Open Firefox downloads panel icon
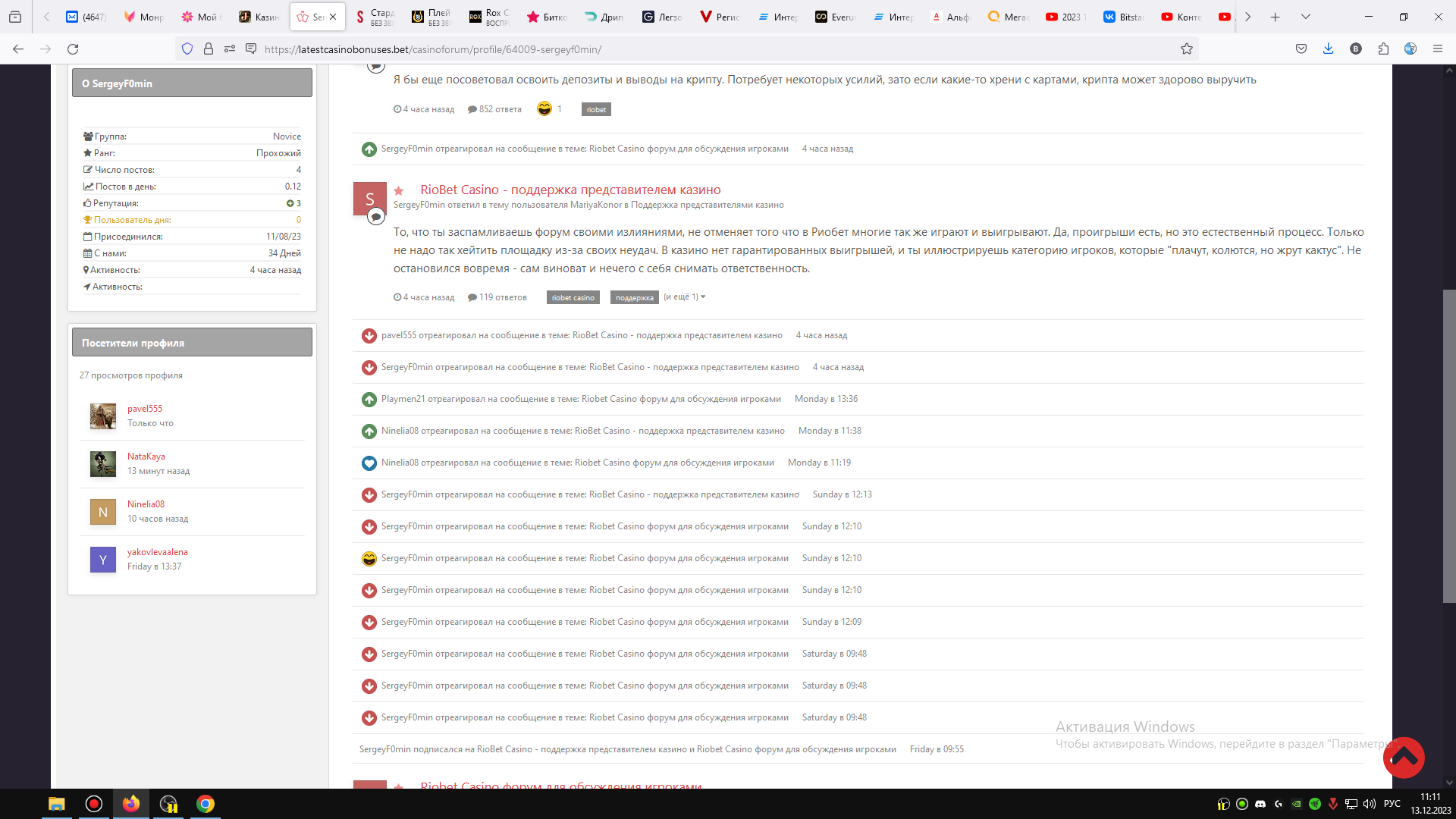Viewport: 1456px width, 819px height. 1328,49
